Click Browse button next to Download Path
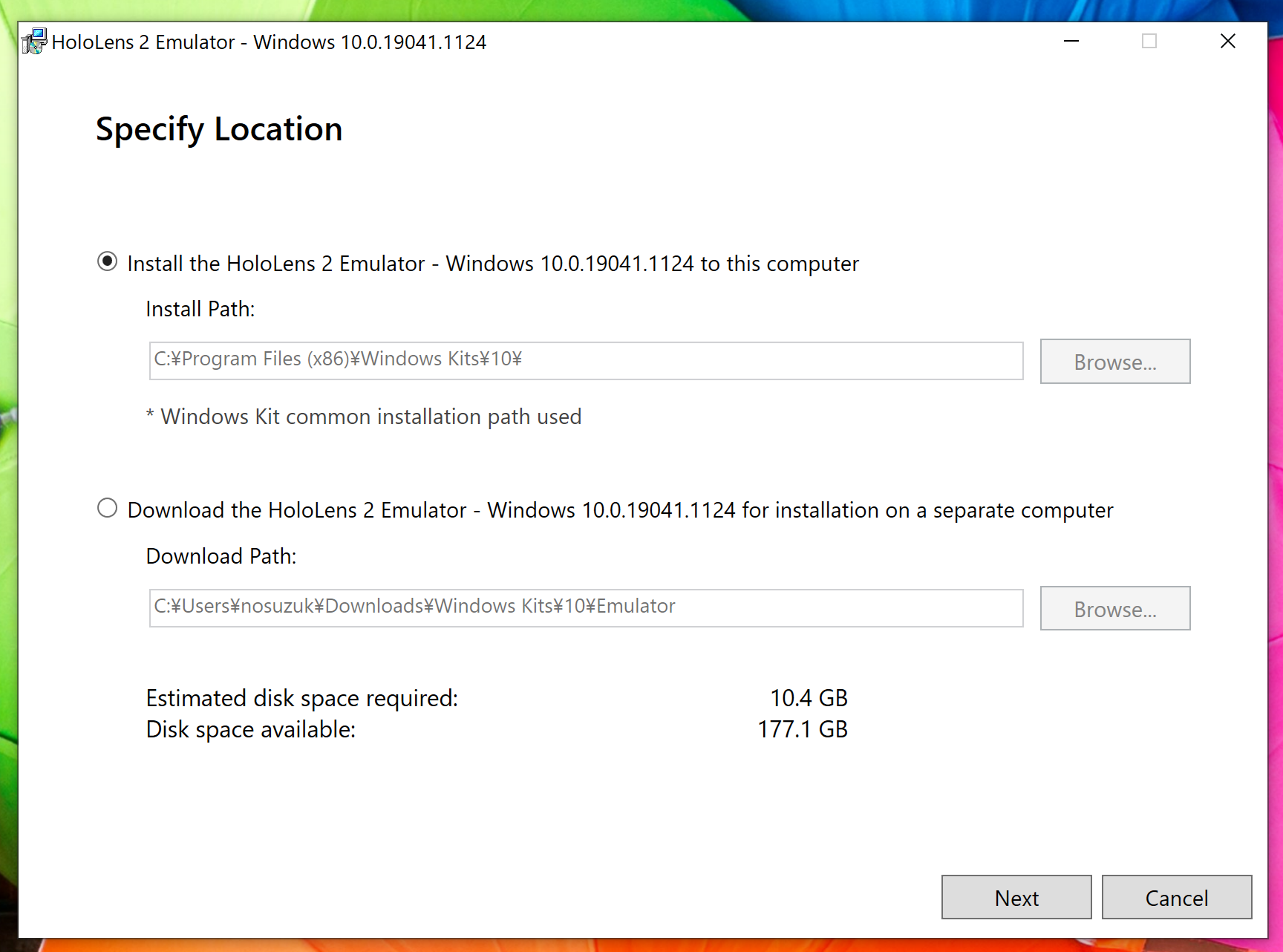The width and height of the screenshot is (1283, 952). coord(1114,609)
